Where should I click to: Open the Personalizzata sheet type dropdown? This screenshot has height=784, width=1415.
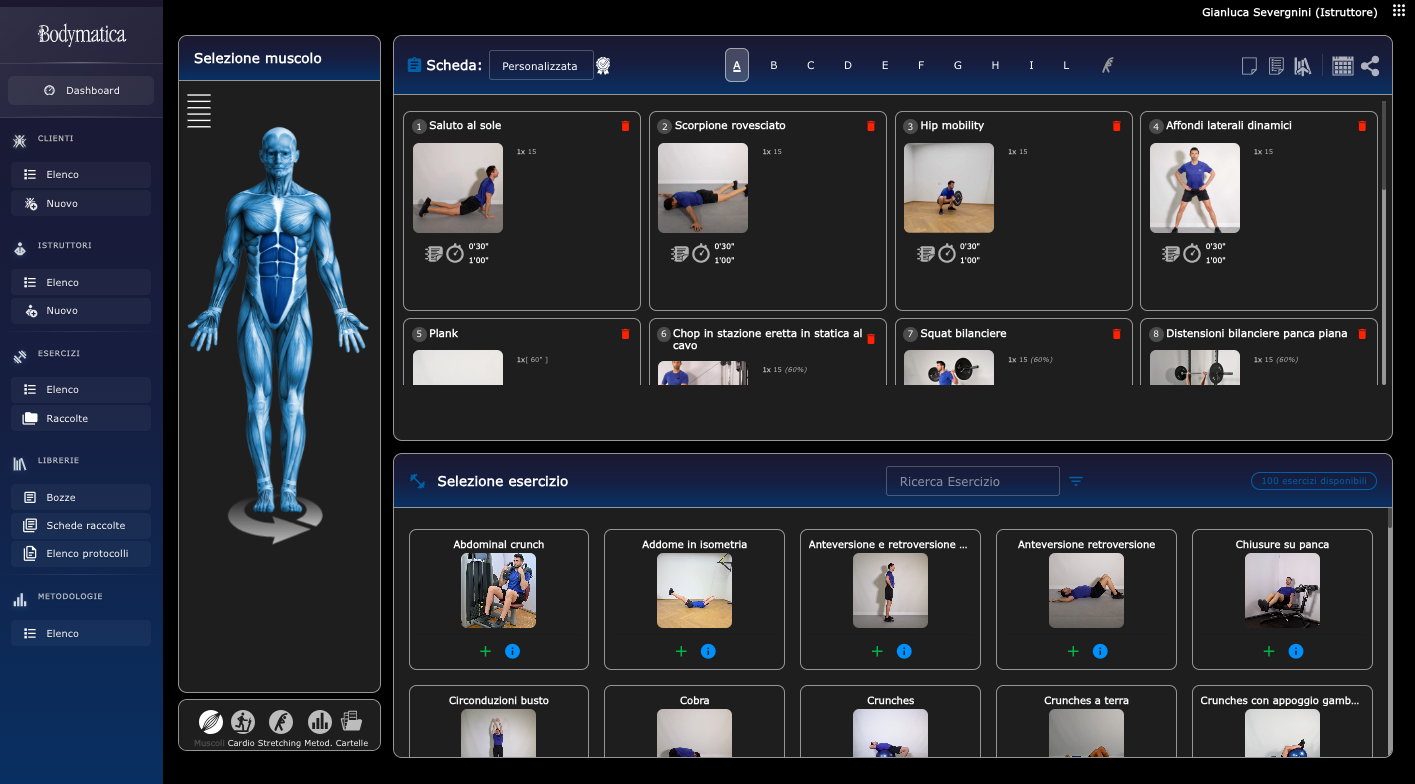coord(540,66)
